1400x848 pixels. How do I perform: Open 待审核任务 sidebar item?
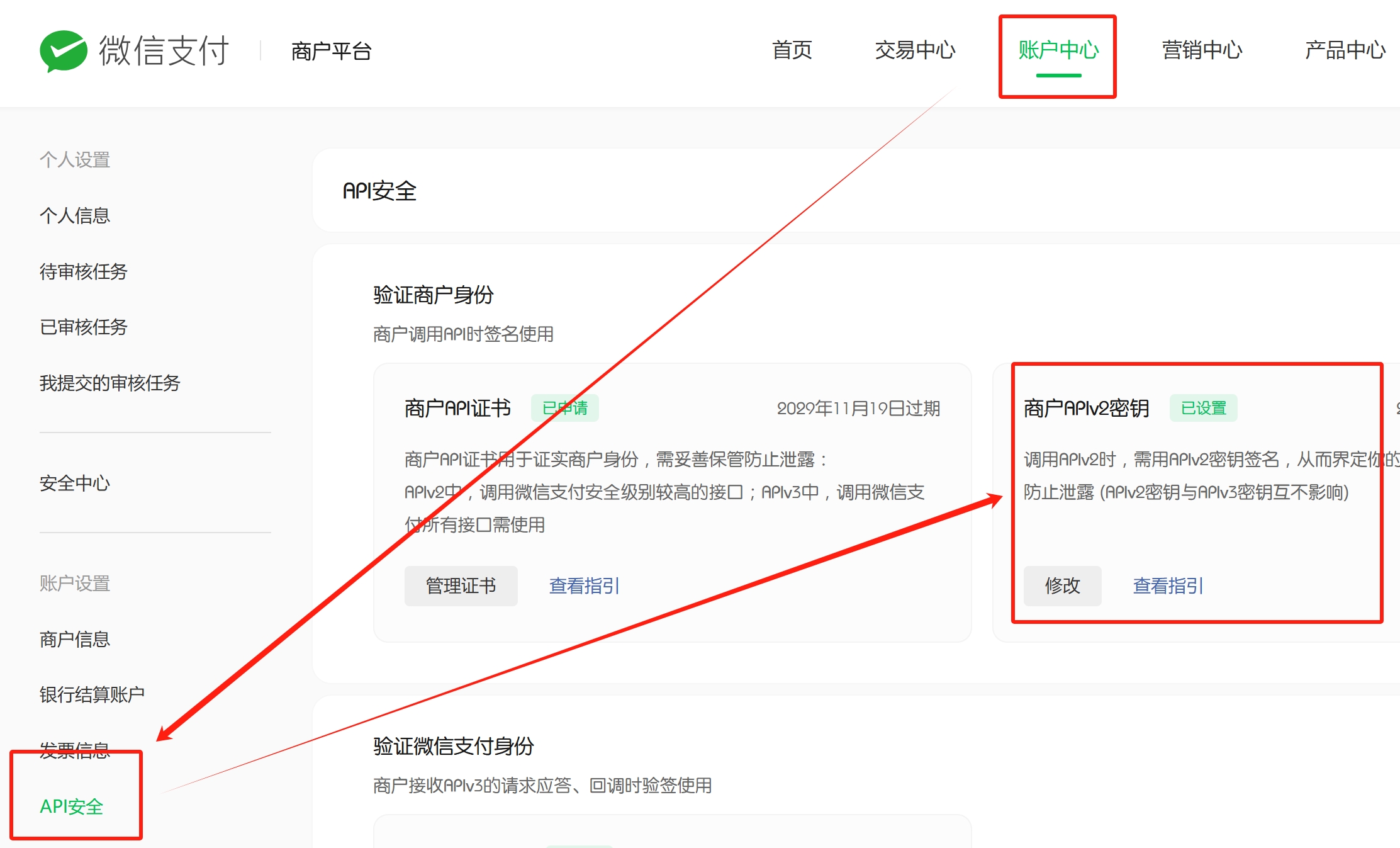[x=84, y=271]
